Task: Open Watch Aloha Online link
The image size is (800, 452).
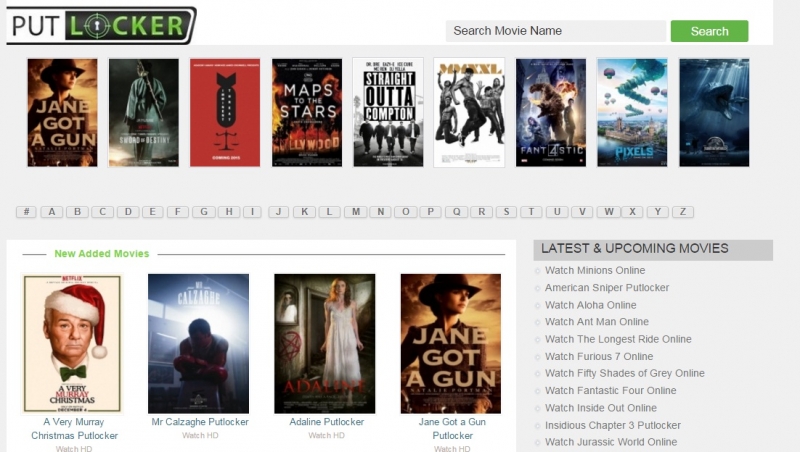Action: tap(590, 305)
